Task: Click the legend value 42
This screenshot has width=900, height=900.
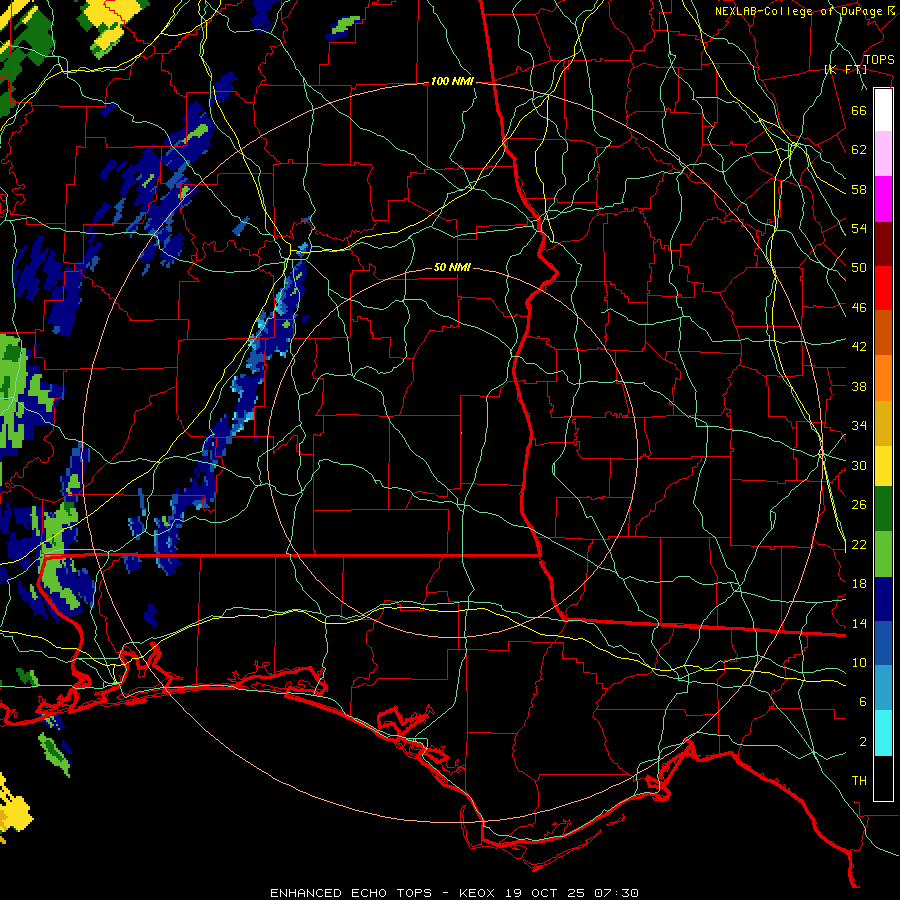Action: click(x=859, y=347)
